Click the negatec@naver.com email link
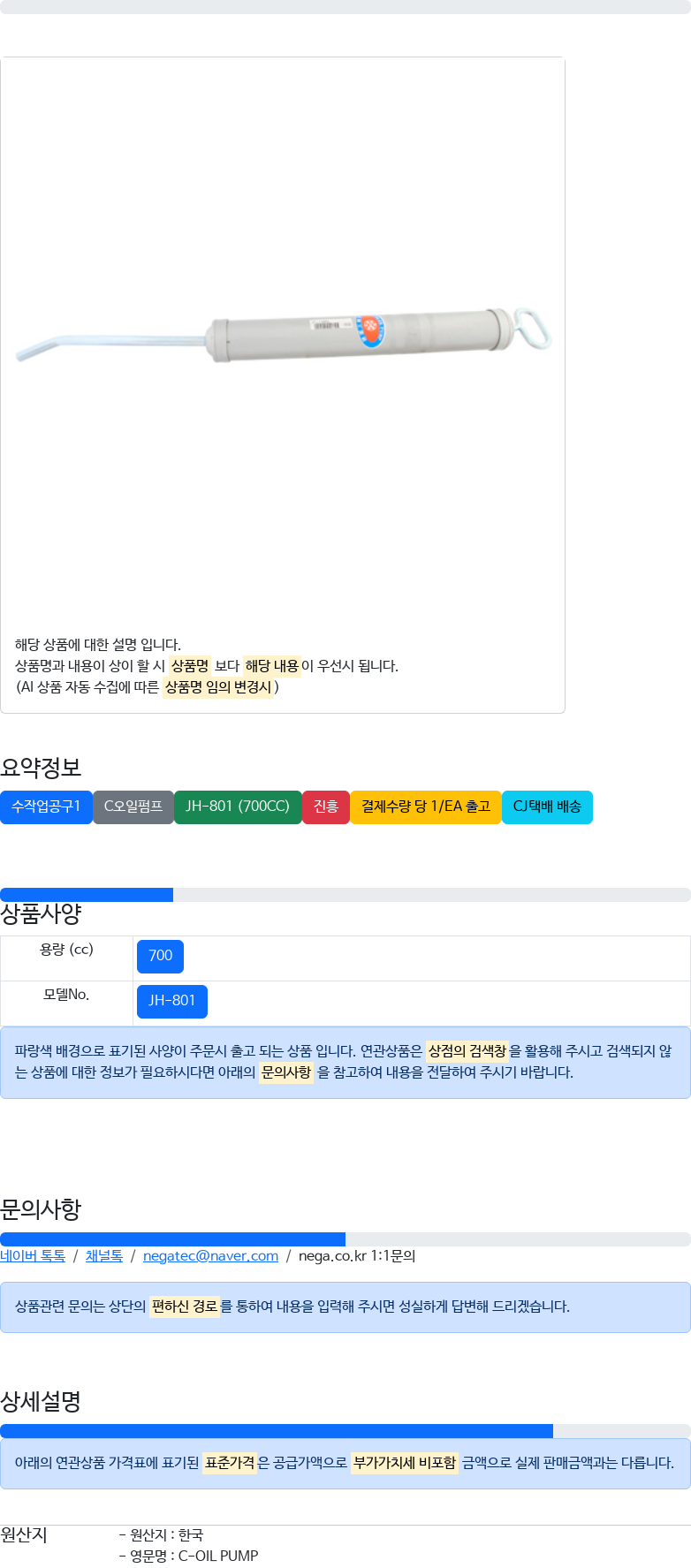The width and height of the screenshot is (691, 1568). click(210, 1256)
